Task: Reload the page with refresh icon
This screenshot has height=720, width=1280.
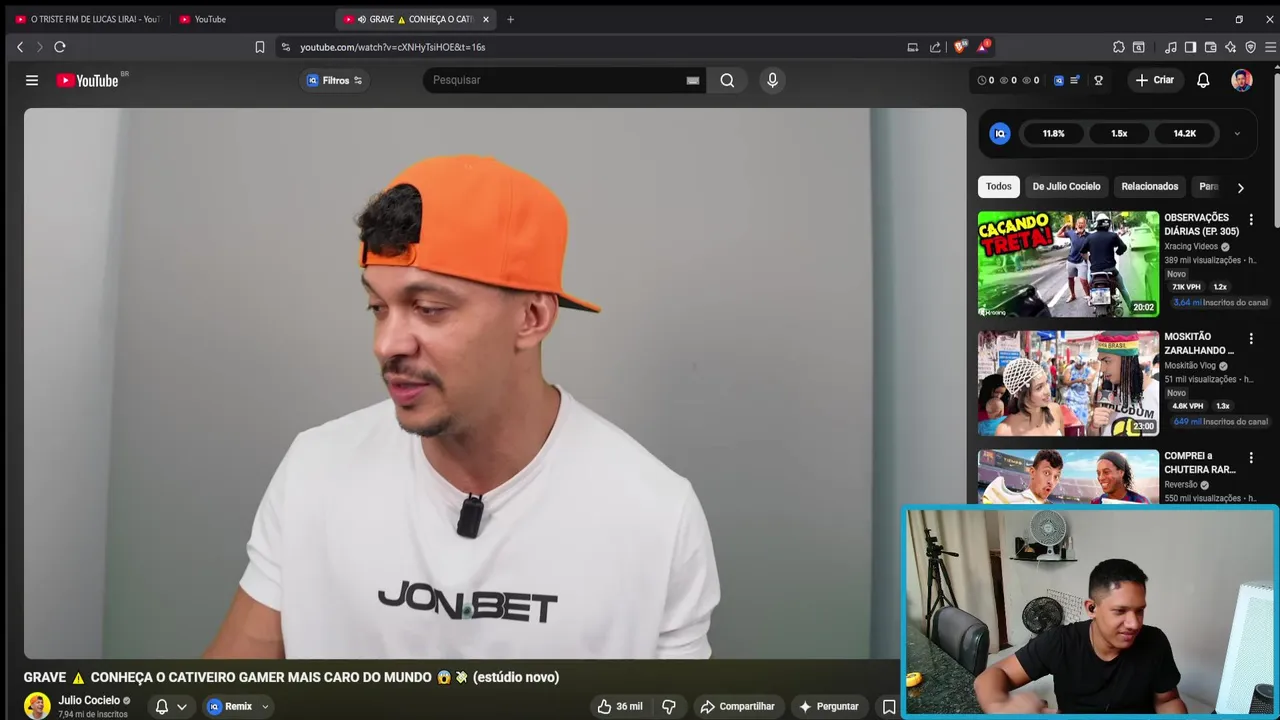Action: coord(60,47)
